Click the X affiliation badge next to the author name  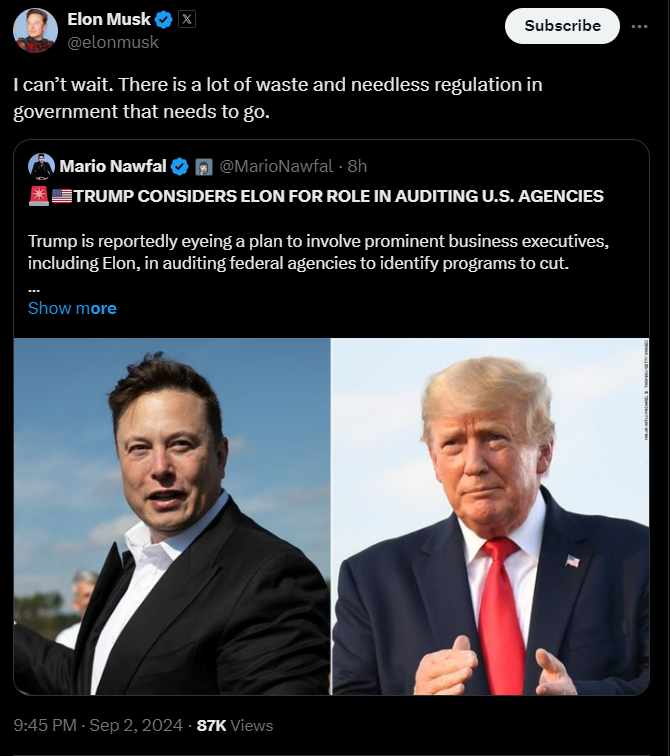coord(187,19)
